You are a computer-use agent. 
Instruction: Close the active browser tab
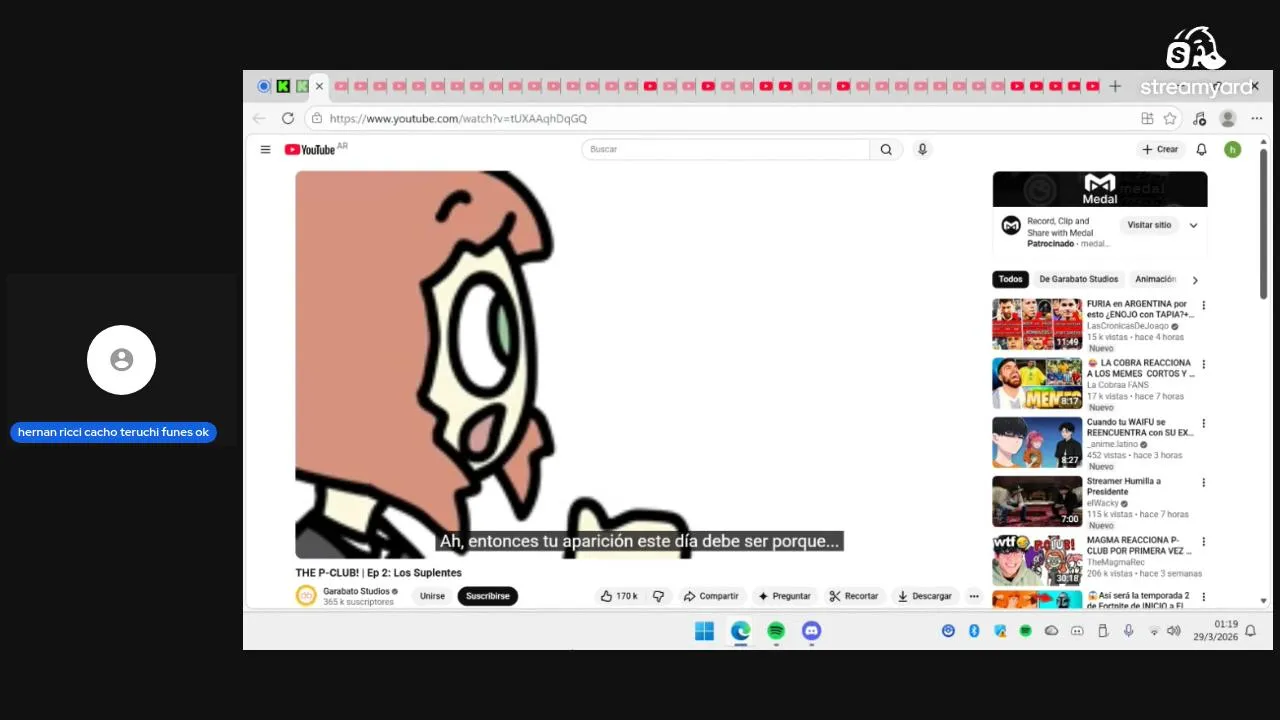point(319,86)
